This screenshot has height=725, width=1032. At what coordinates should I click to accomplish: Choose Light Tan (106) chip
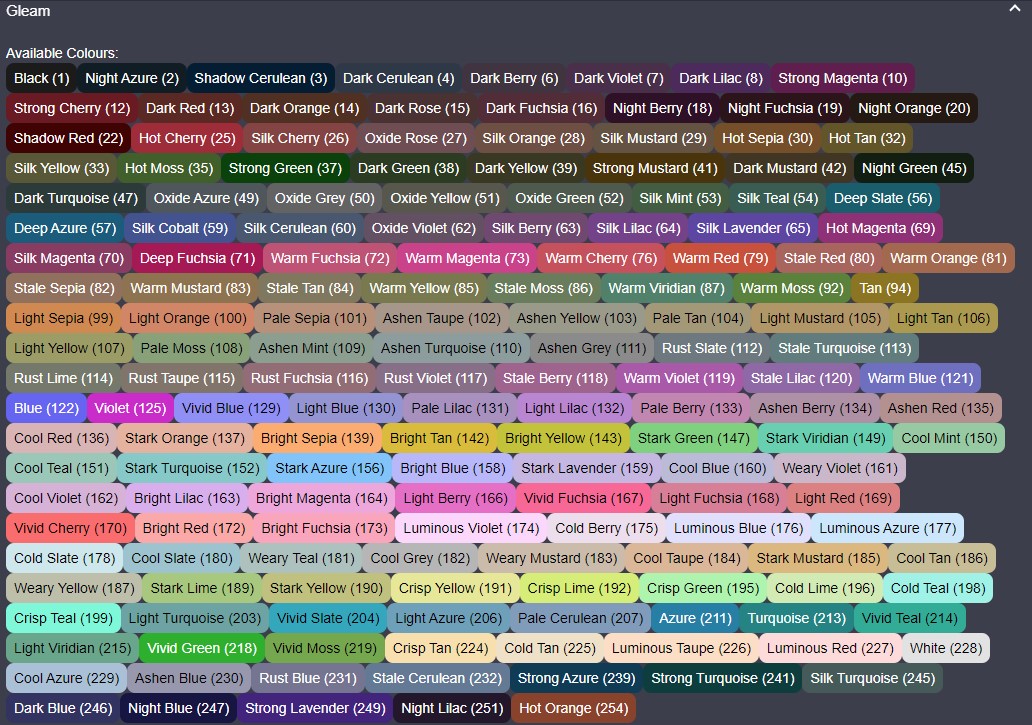tap(942, 318)
